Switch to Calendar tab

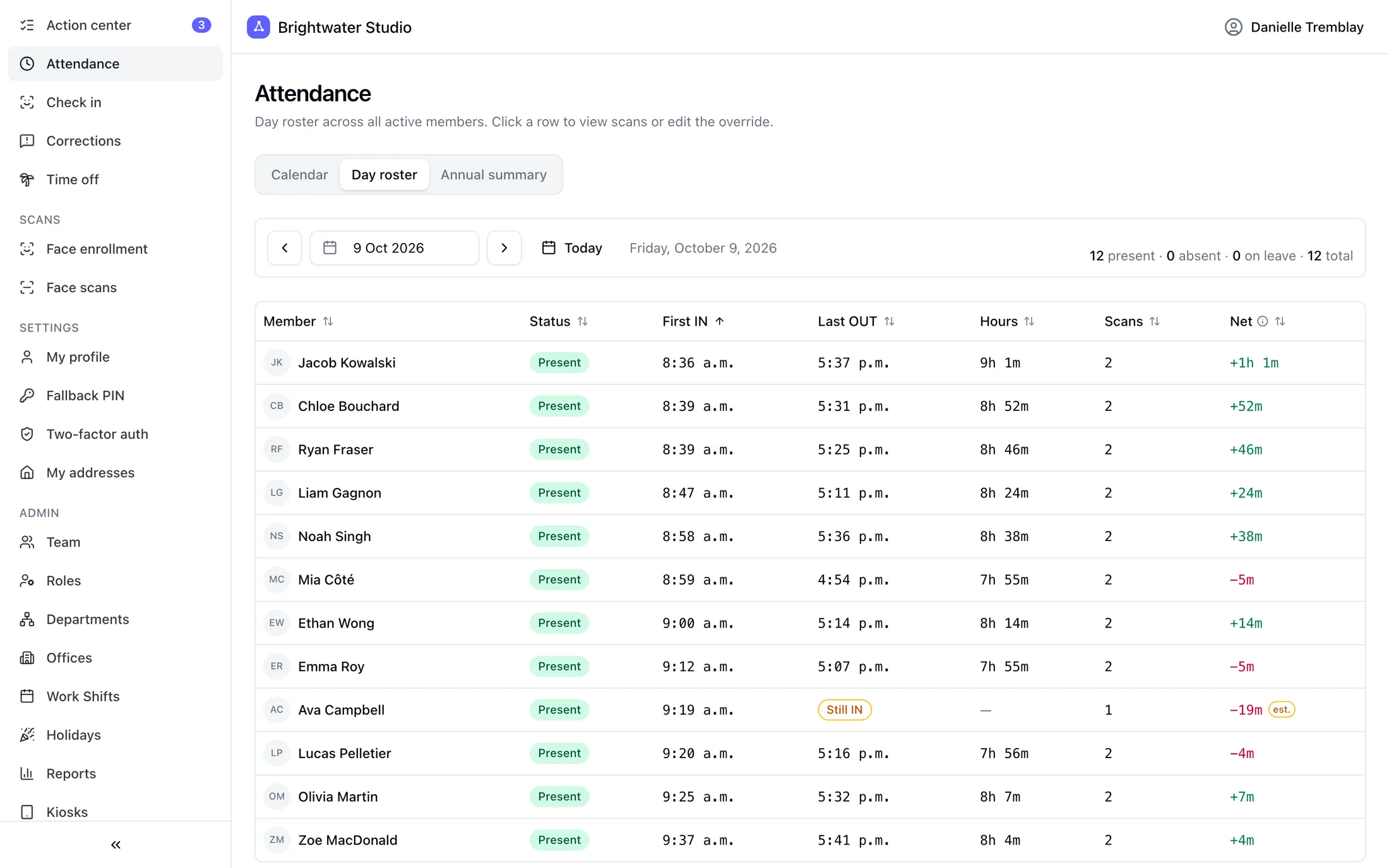[299, 175]
